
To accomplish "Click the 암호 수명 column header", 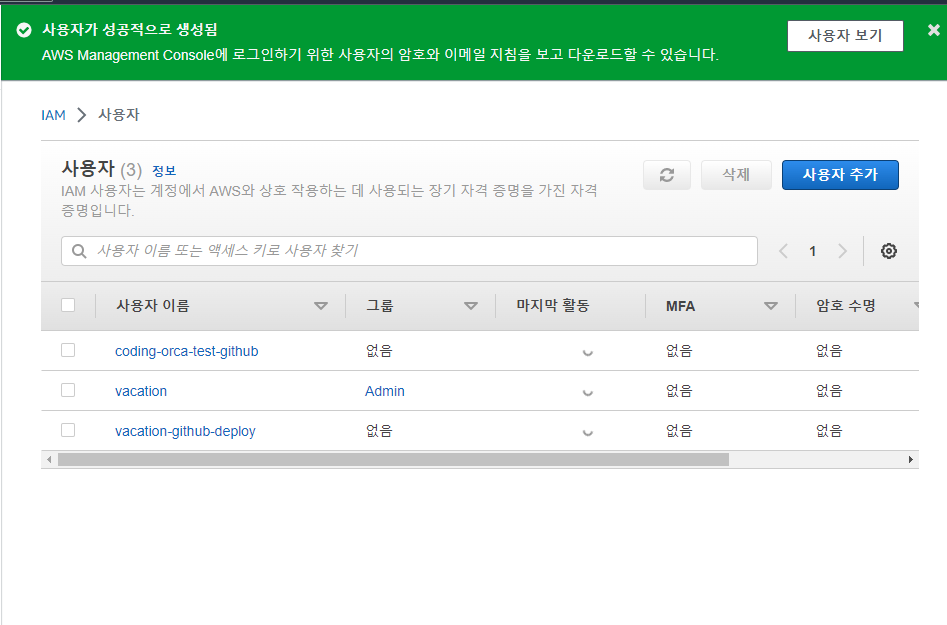I will click(x=846, y=306).
